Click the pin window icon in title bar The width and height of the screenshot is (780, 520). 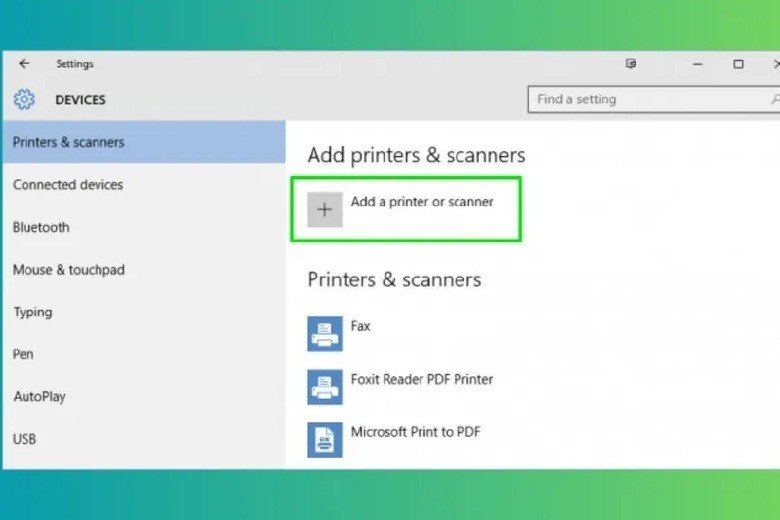(x=631, y=64)
